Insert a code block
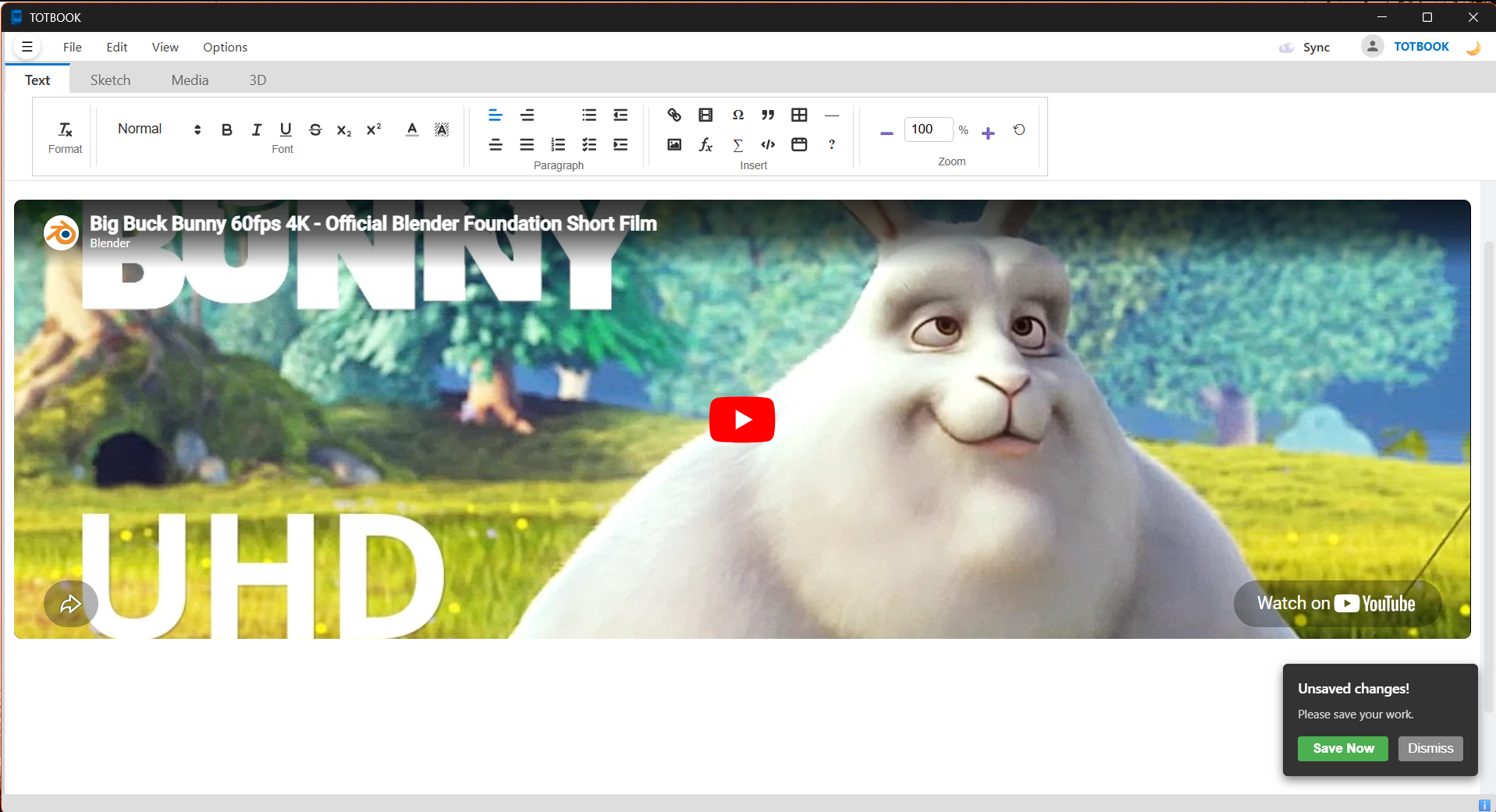The image size is (1496, 812). [768, 145]
